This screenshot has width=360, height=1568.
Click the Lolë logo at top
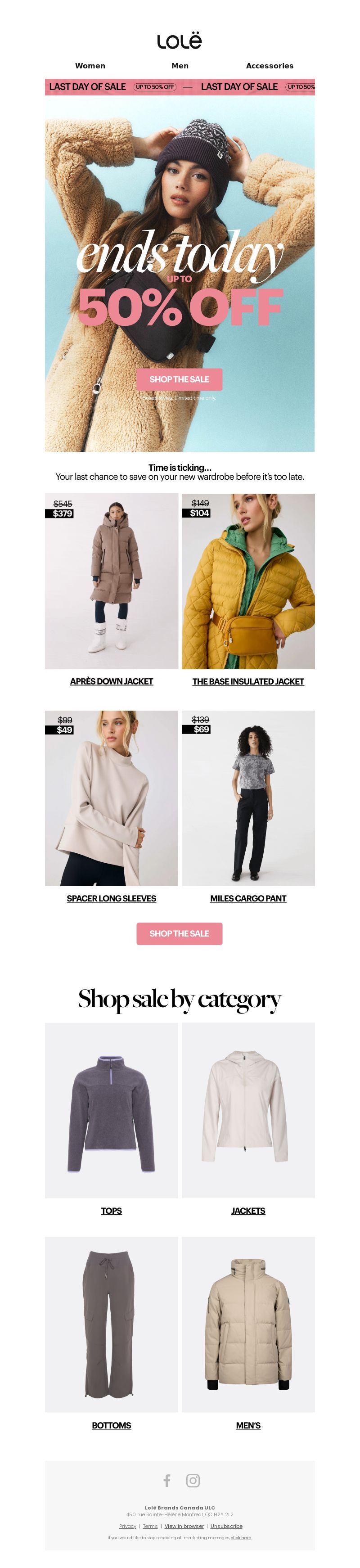[x=180, y=41]
